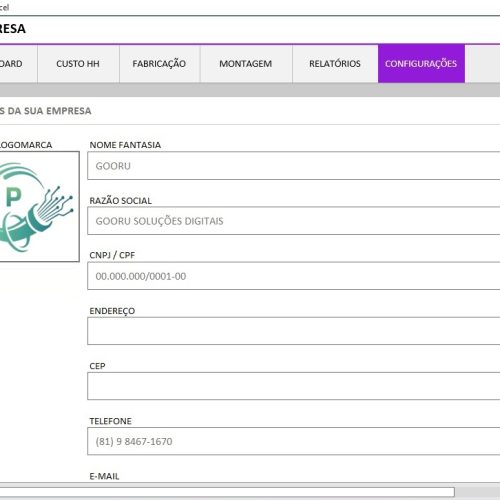
Task: Click the E-MAIL label
Action: point(104,476)
